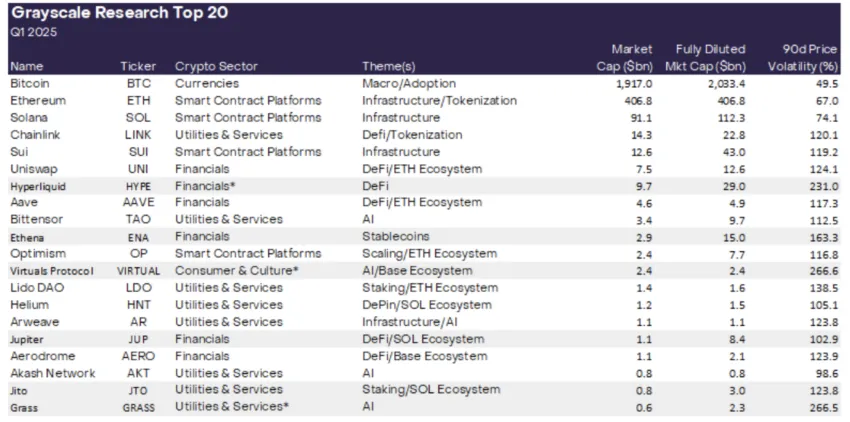Select the Lido DAO name cell

[35, 287]
